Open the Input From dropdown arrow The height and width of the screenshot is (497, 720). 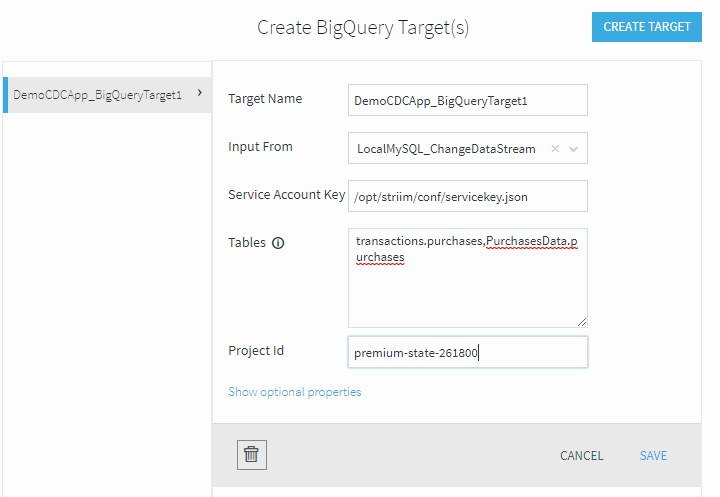click(574, 149)
